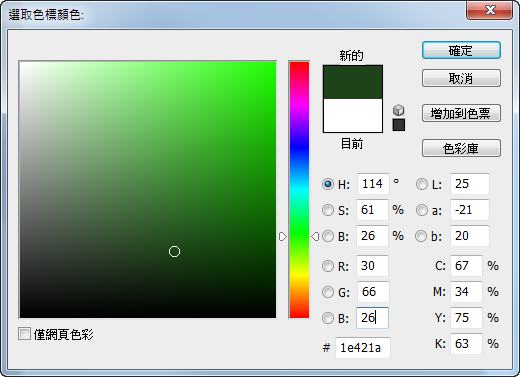Click the a value field showing -21
The image size is (520, 377).
pyautogui.click(x=470, y=210)
